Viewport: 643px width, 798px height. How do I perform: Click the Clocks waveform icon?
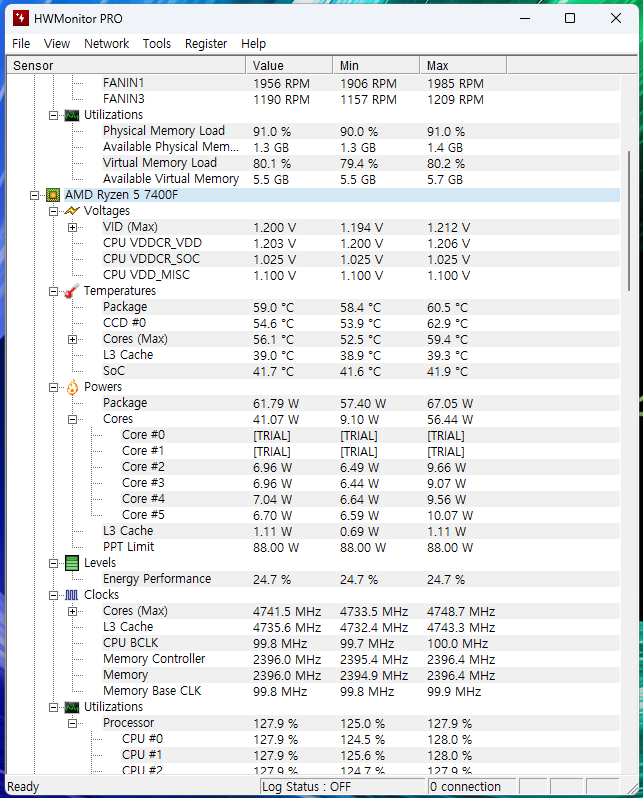pyautogui.click(x=71, y=595)
